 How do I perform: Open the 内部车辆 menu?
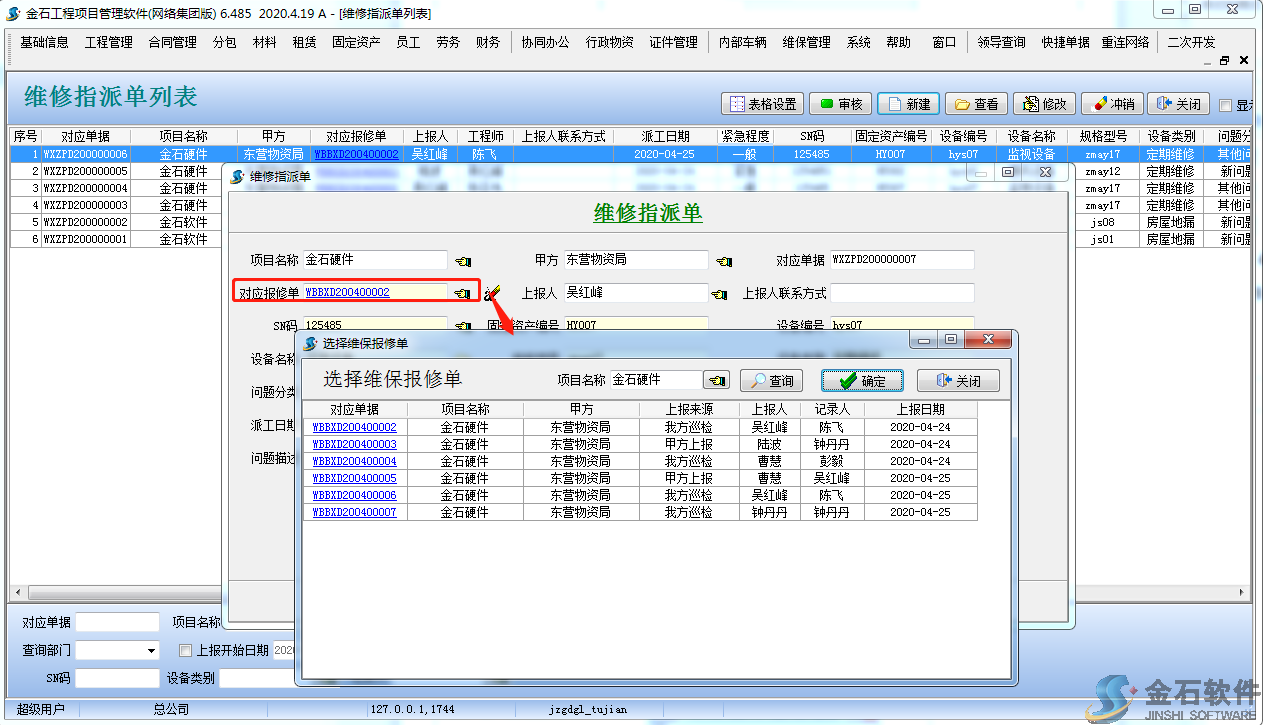pos(743,42)
